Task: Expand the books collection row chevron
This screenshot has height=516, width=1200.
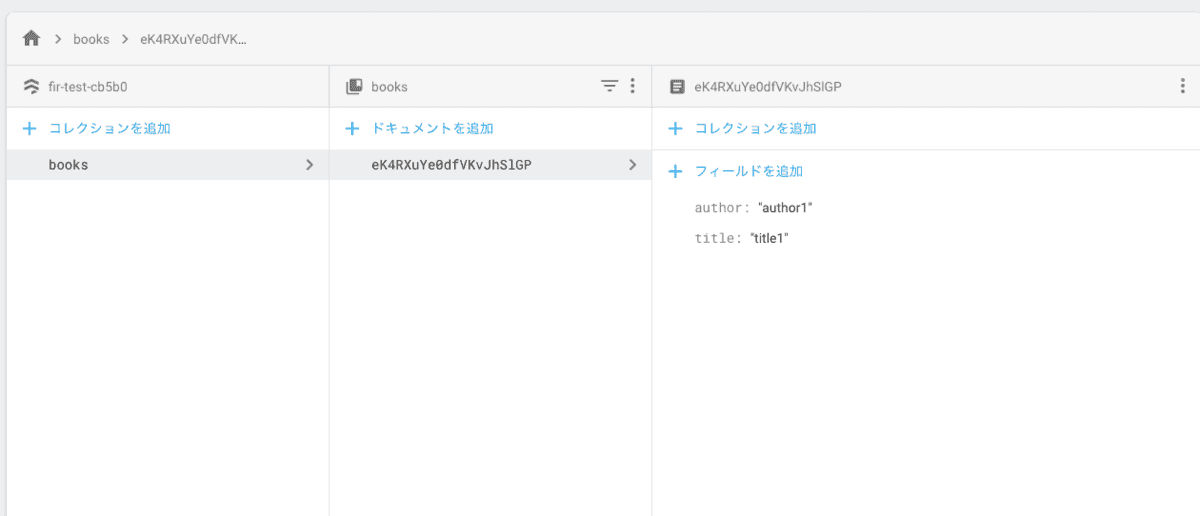Action: pyautogui.click(x=309, y=165)
